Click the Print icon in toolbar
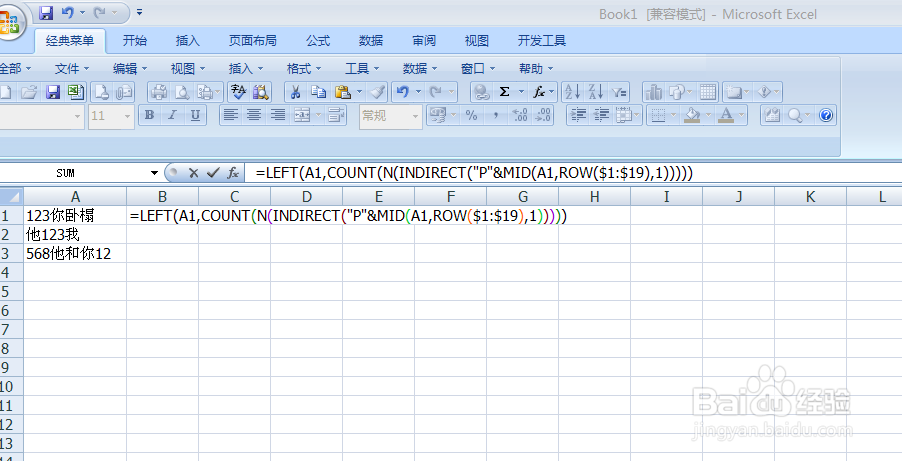 (x=159, y=92)
